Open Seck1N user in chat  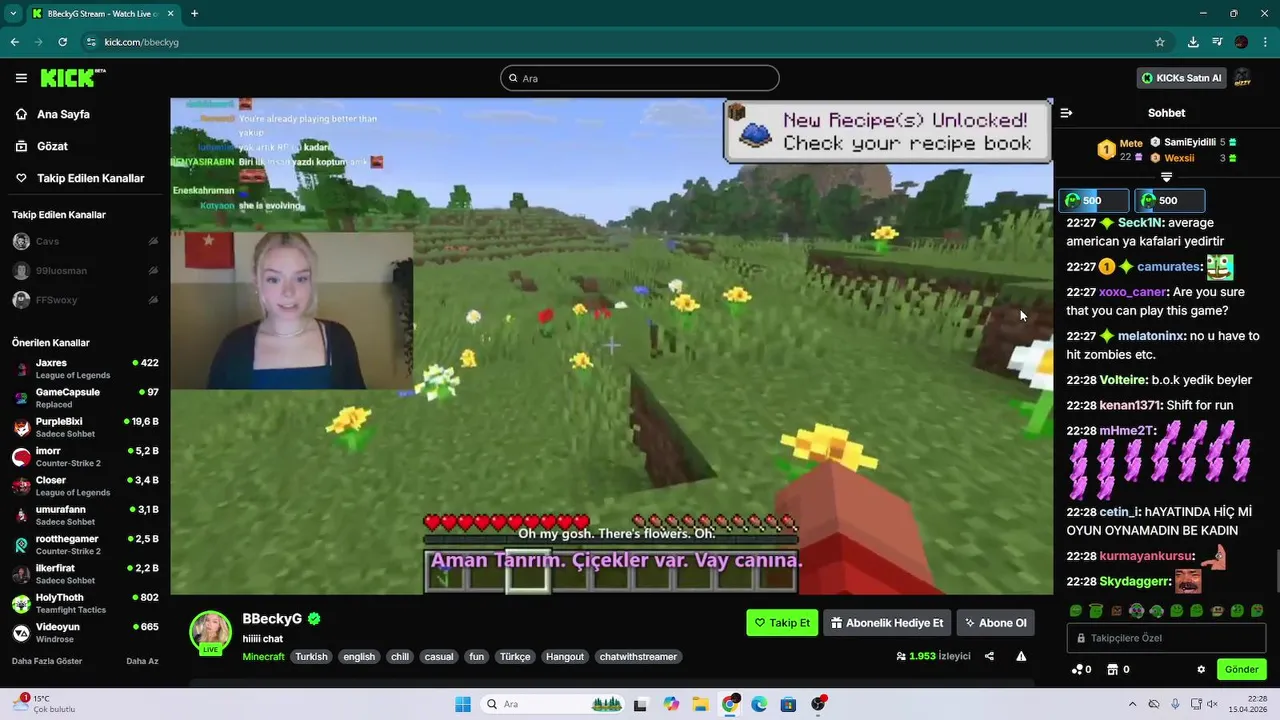1140,223
